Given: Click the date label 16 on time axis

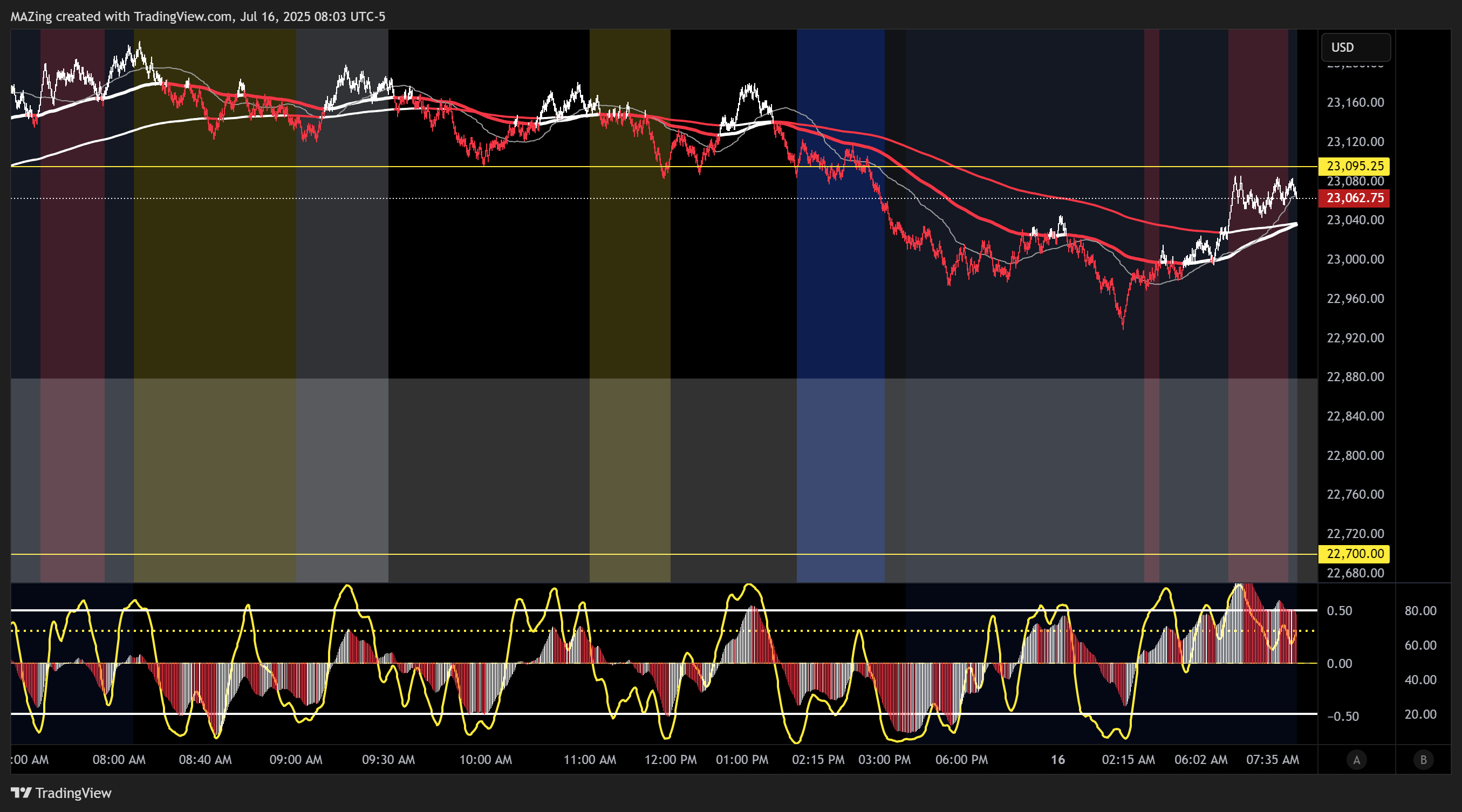Looking at the screenshot, I should (x=1058, y=760).
